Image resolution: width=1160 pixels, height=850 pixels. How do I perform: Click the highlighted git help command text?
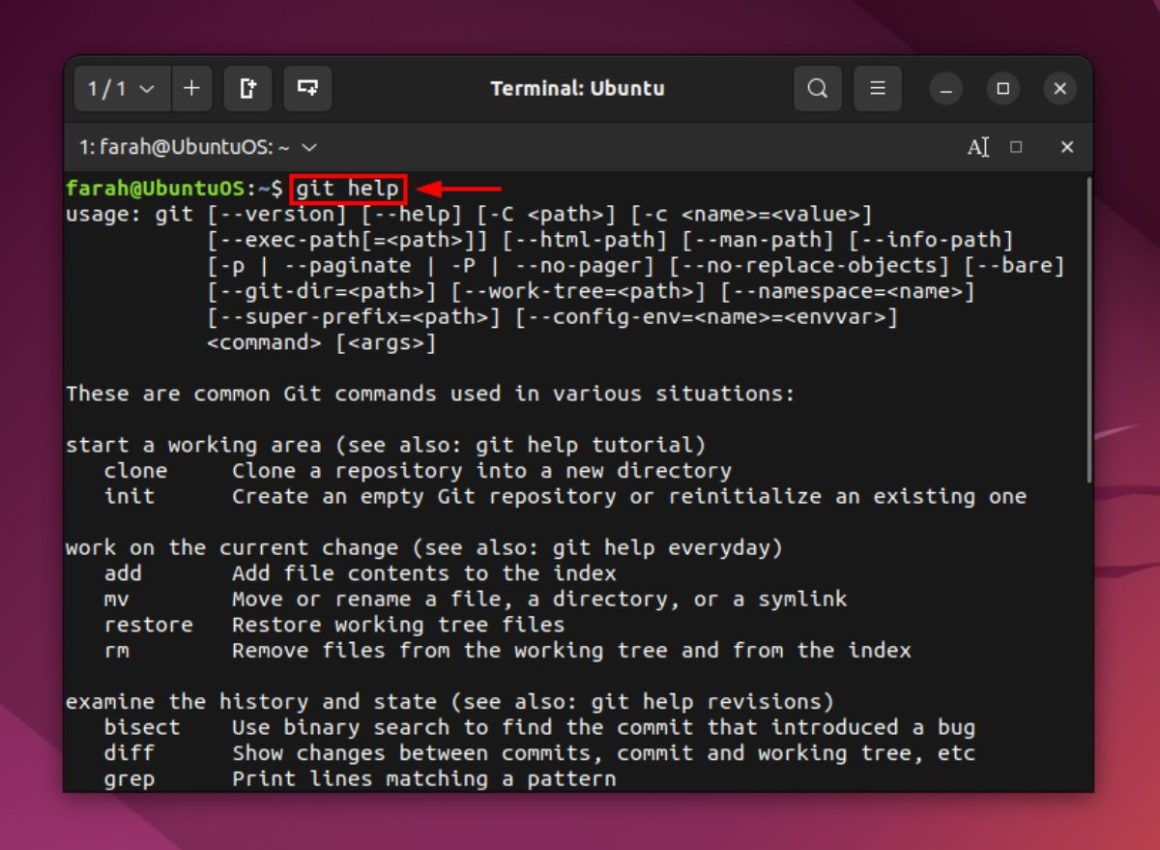[347, 188]
